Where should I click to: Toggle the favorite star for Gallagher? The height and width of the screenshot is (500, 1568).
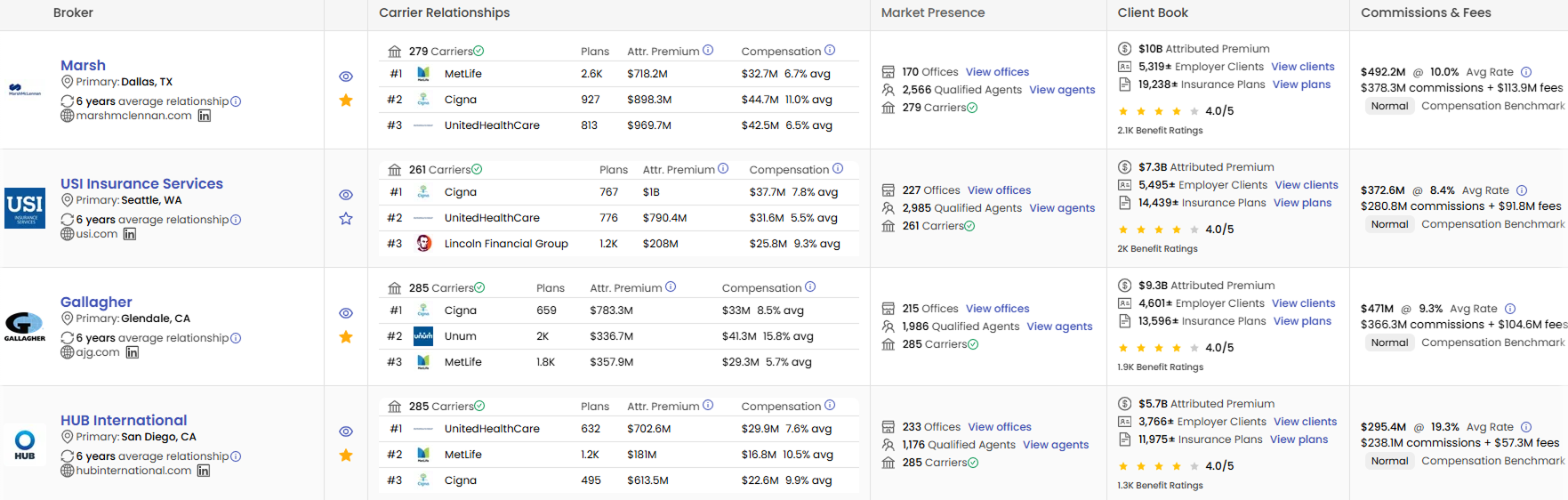tap(346, 337)
